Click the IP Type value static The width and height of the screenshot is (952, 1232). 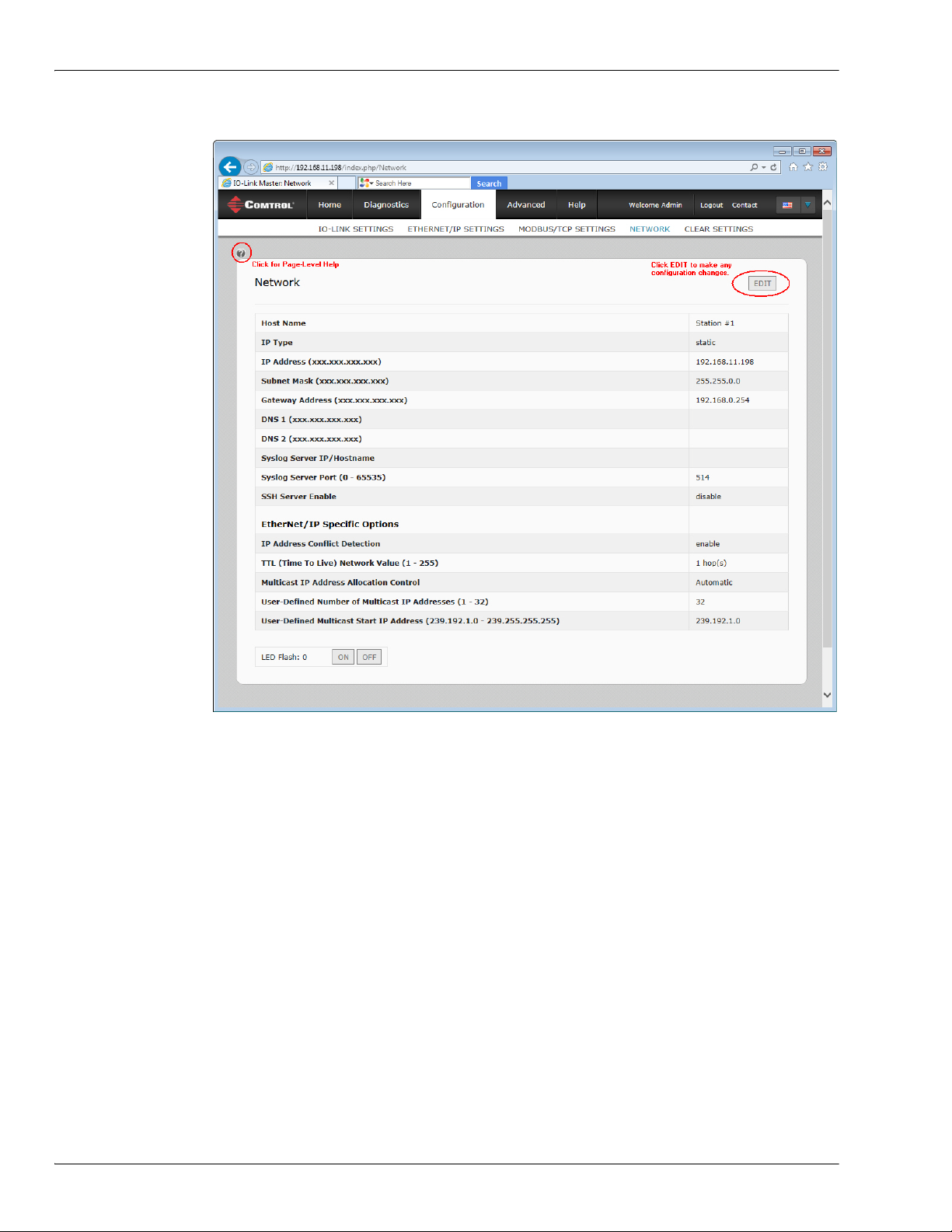[x=706, y=343]
